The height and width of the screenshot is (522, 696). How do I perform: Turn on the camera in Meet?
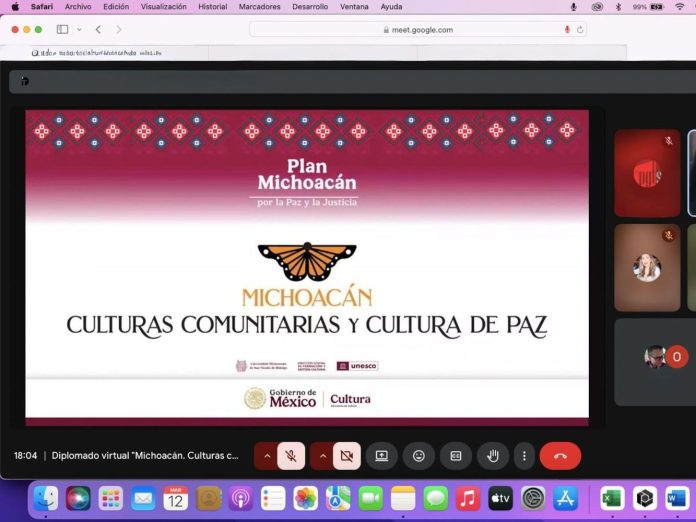(347, 456)
